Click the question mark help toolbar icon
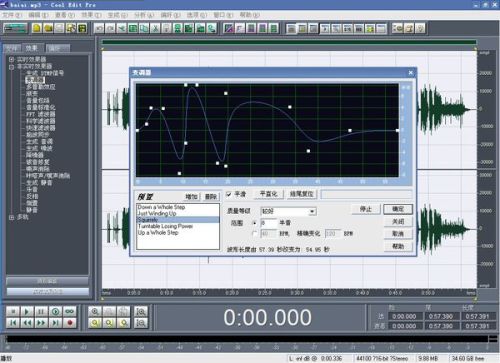This screenshot has width=500, height=363. 420,28
